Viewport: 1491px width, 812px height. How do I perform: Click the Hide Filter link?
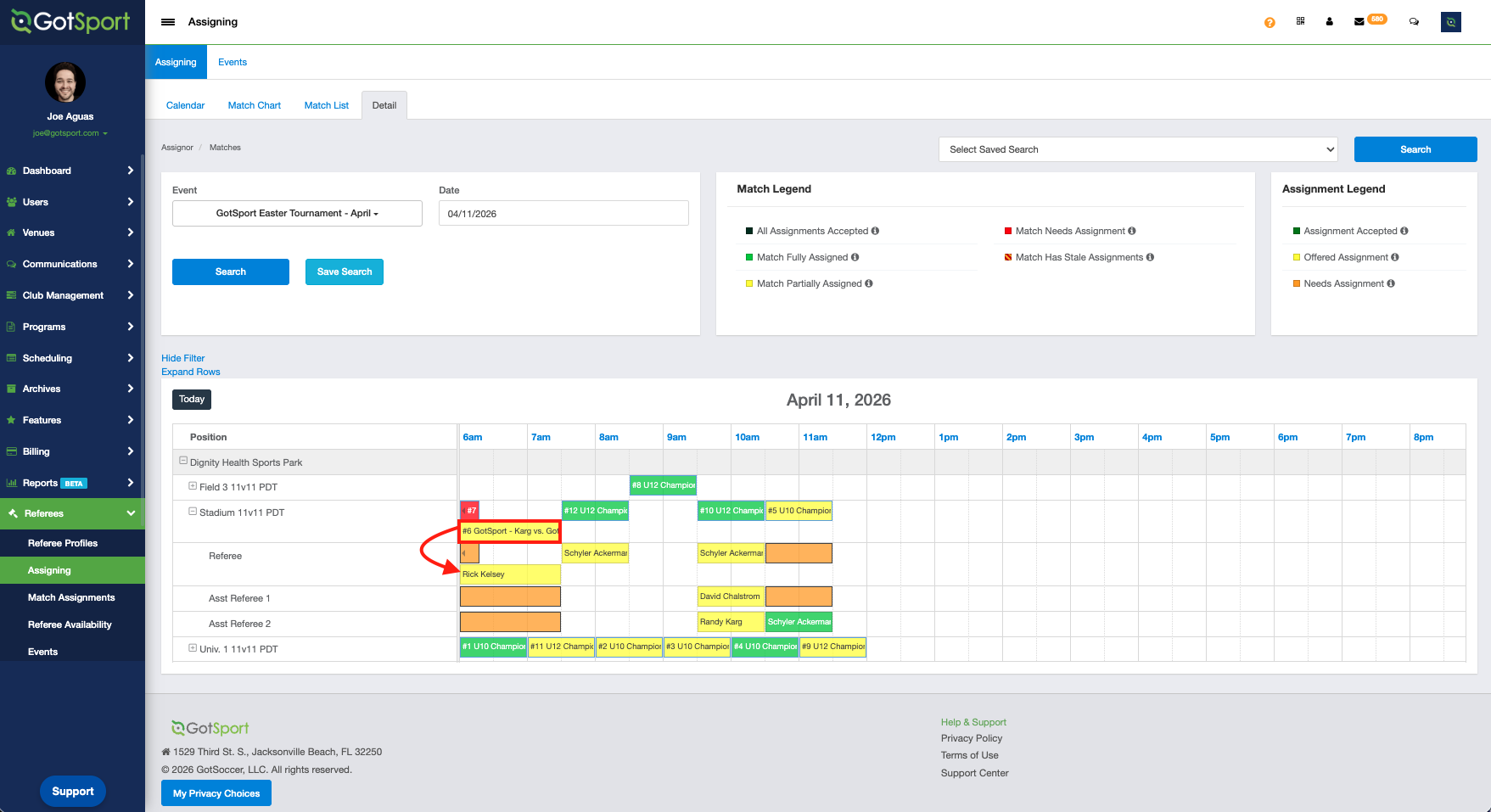pos(183,358)
